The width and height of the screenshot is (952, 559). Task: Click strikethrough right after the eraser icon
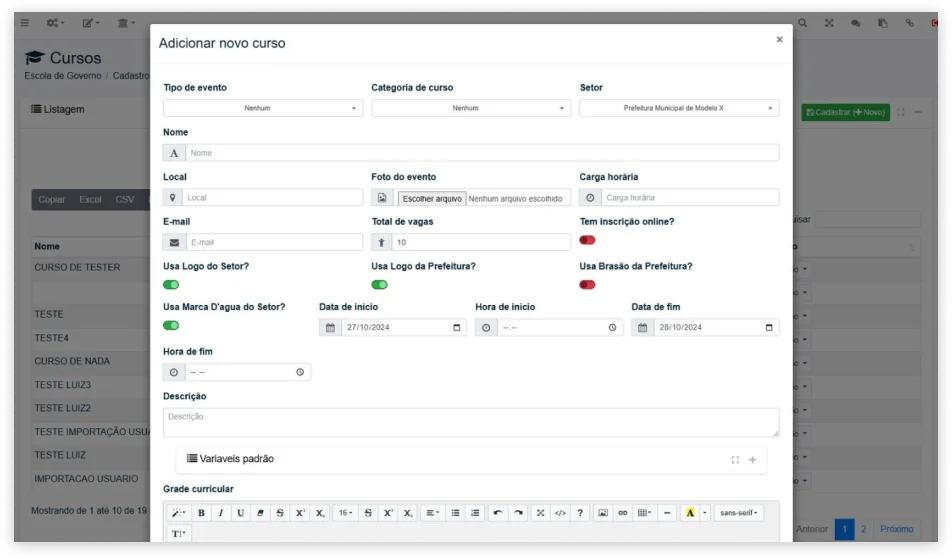point(280,513)
